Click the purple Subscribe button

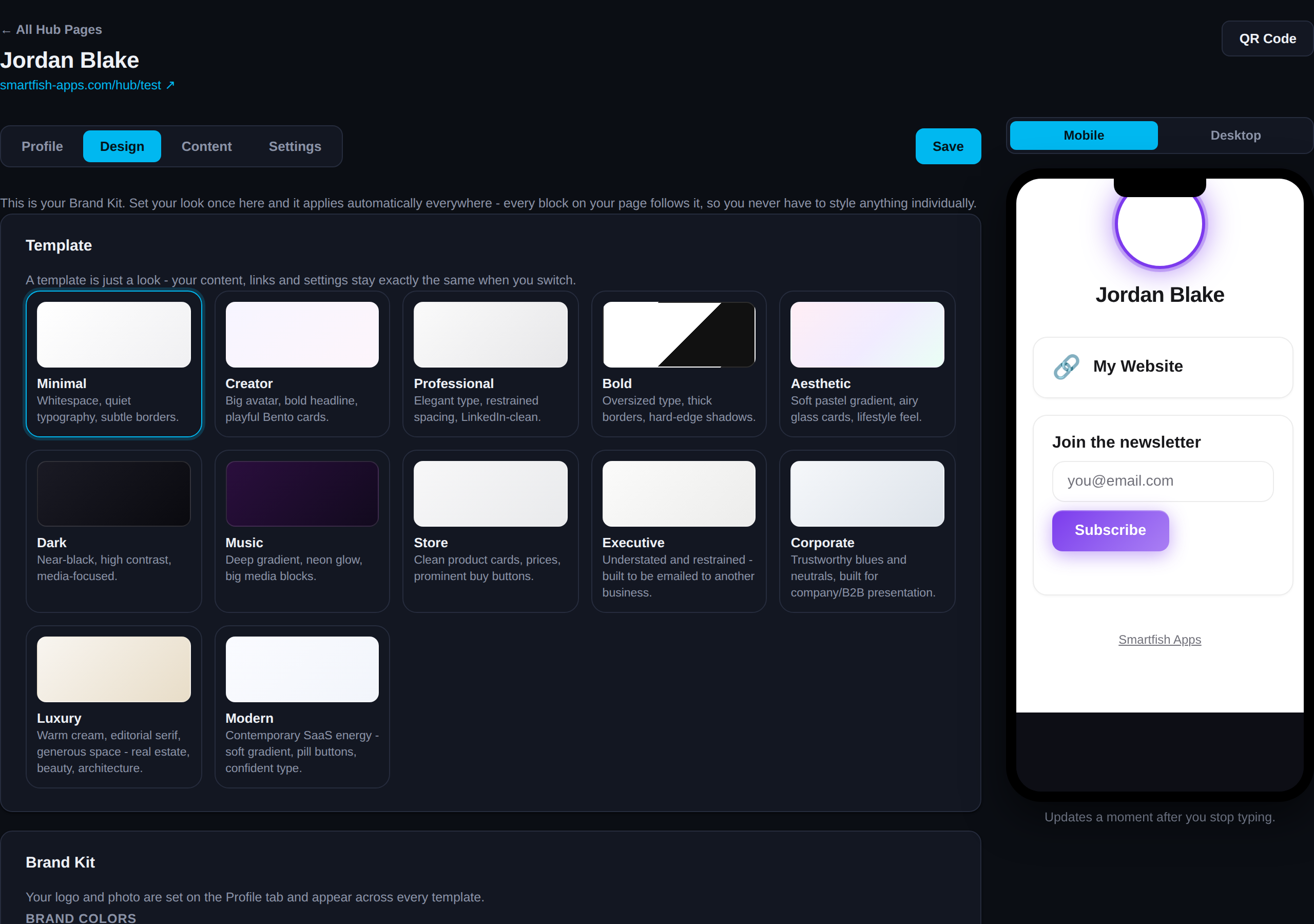click(1110, 531)
